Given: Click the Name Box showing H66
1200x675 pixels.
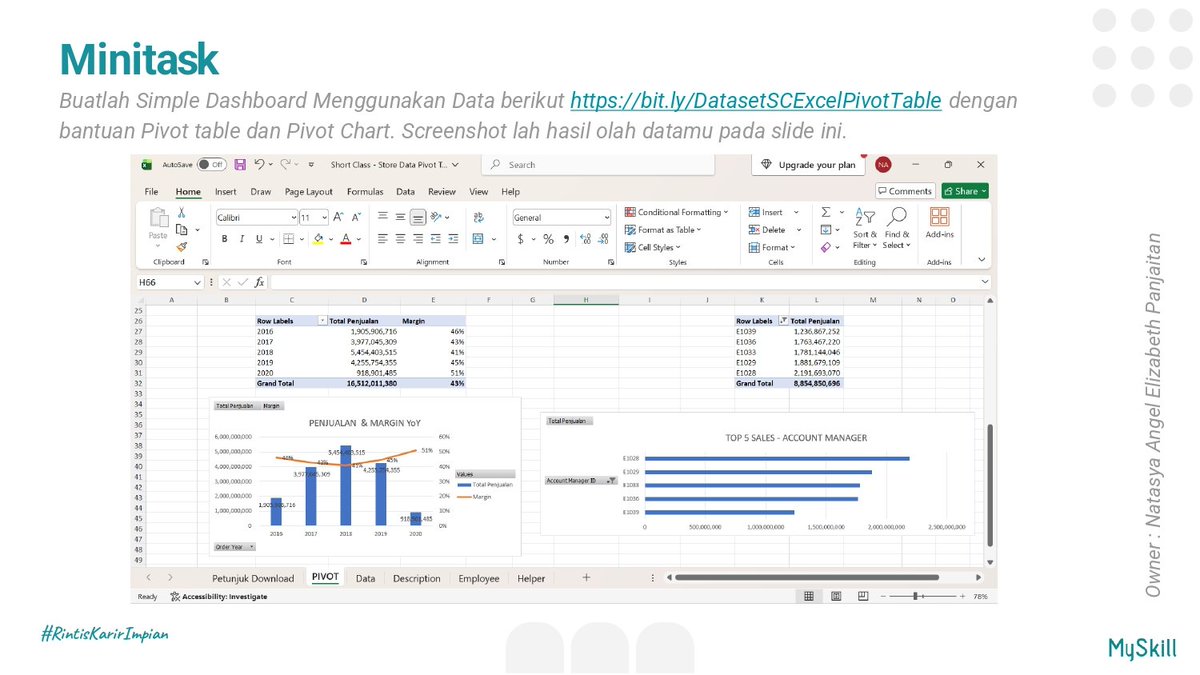Looking at the screenshot, I should [169, 283].
